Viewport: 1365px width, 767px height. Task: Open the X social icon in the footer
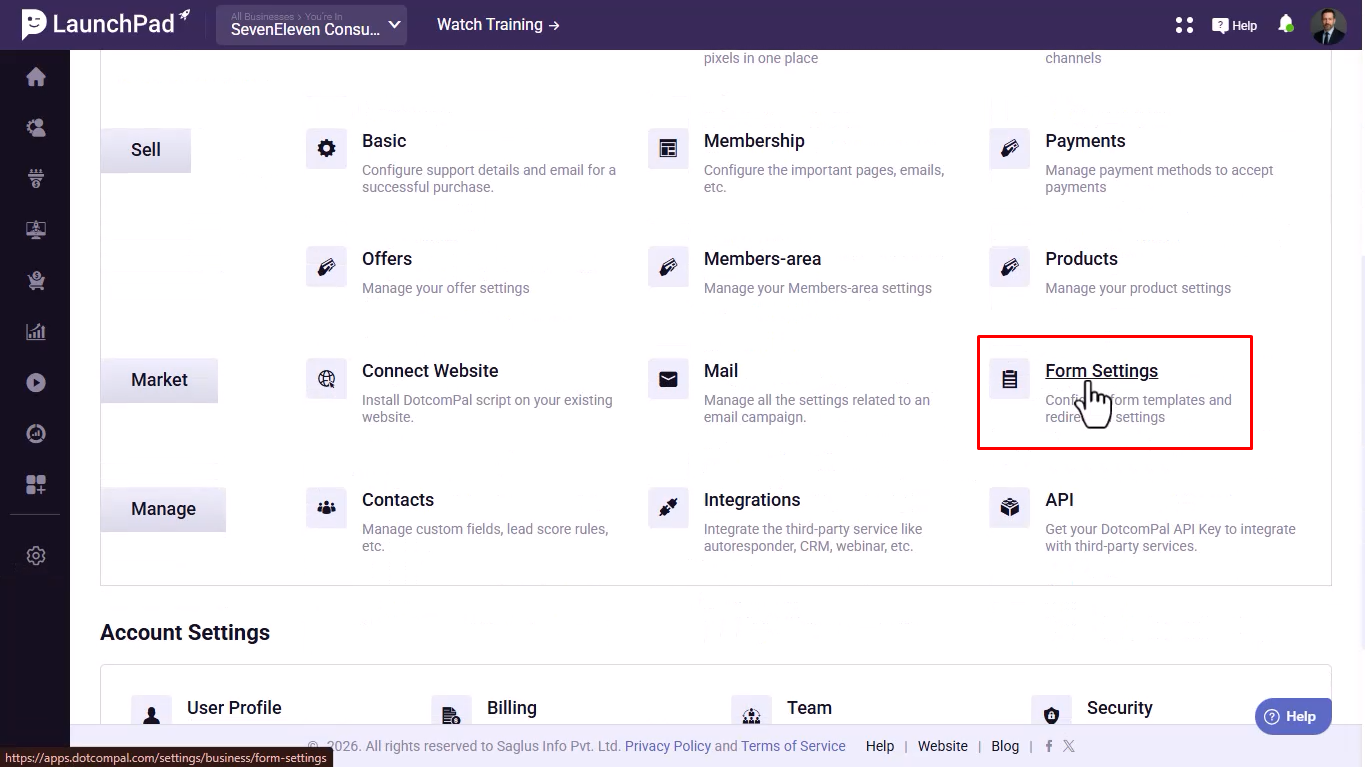point(1069,746)
